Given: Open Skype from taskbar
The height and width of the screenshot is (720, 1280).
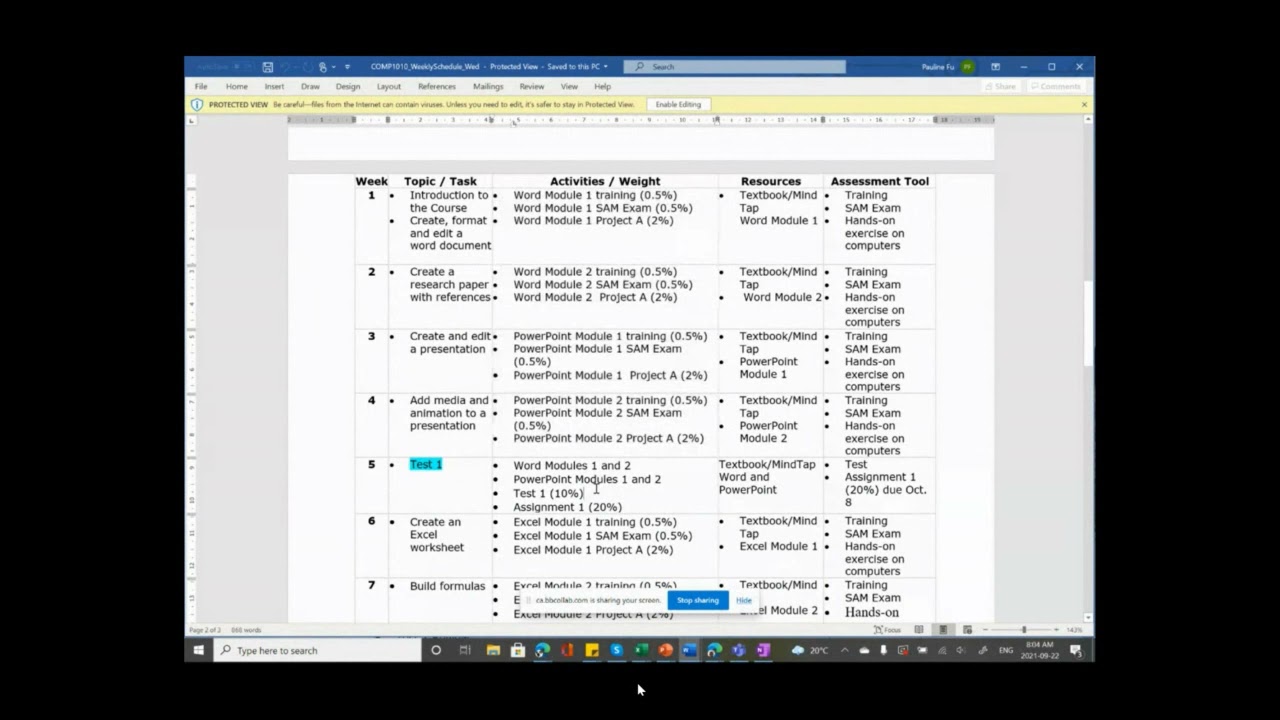Looking at the screenshot, I should coord(616,650).
